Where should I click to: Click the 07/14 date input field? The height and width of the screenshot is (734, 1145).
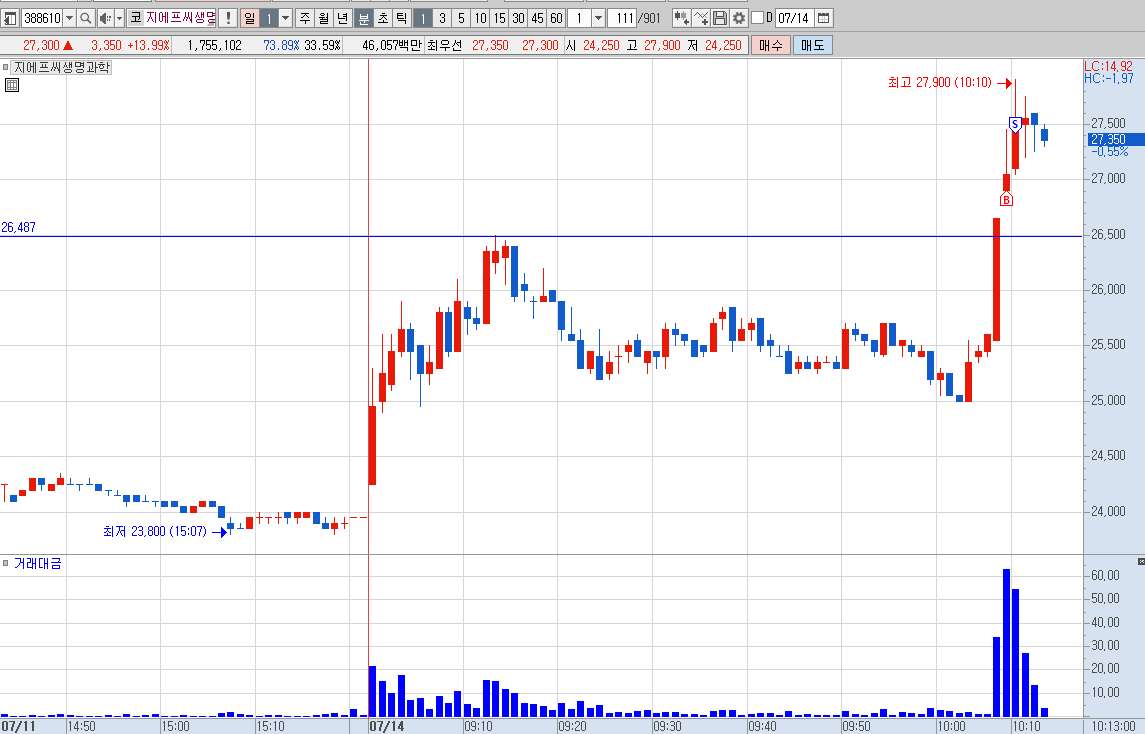pos(794,18)
